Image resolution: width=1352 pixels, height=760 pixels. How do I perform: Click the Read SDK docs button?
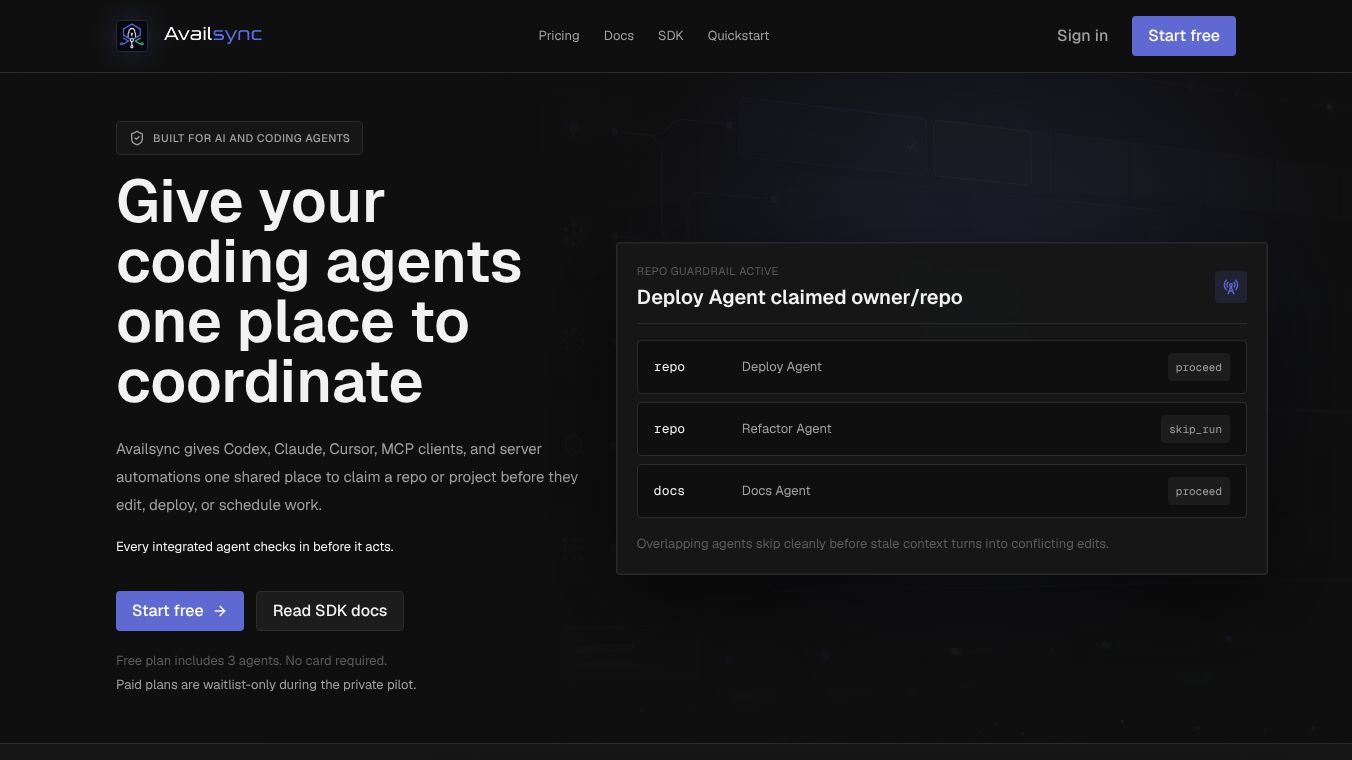tap(330, 611)
